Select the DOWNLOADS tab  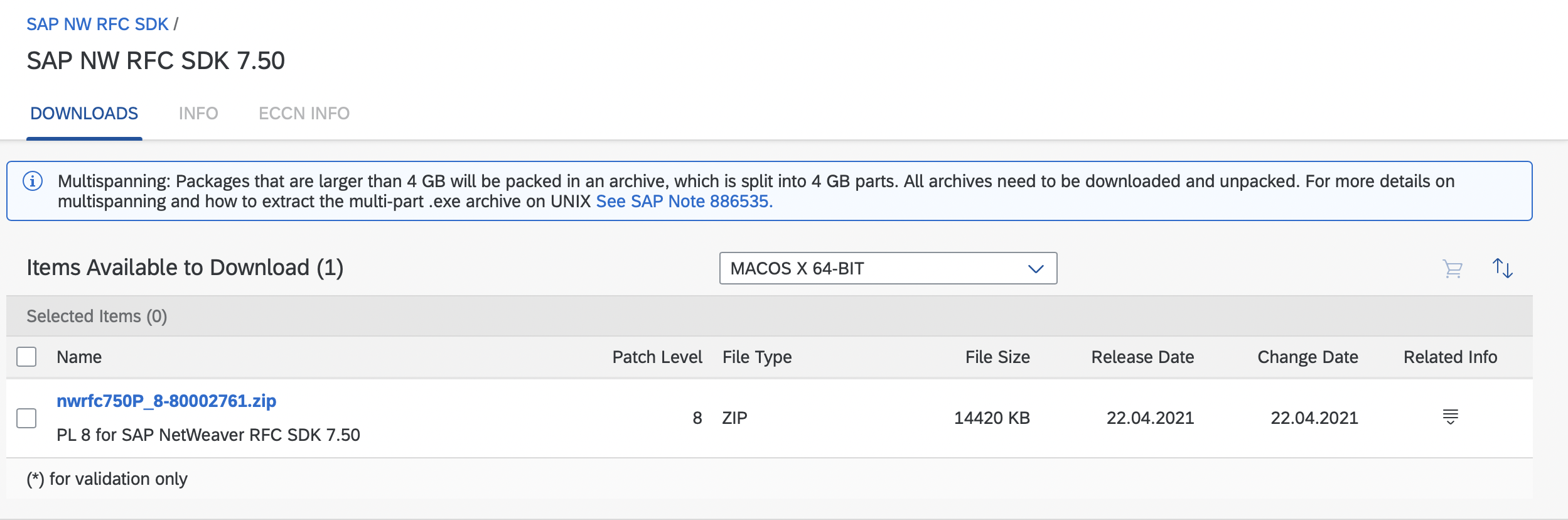(x=84, y=114)
